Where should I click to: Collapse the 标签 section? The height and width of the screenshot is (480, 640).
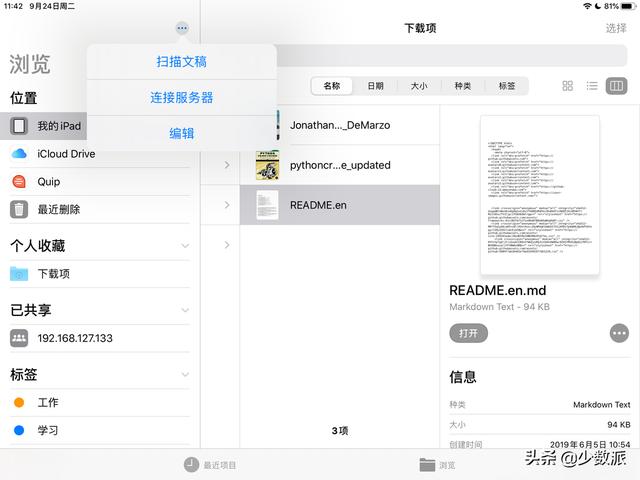pyautogui.click(x=185, y=374)
